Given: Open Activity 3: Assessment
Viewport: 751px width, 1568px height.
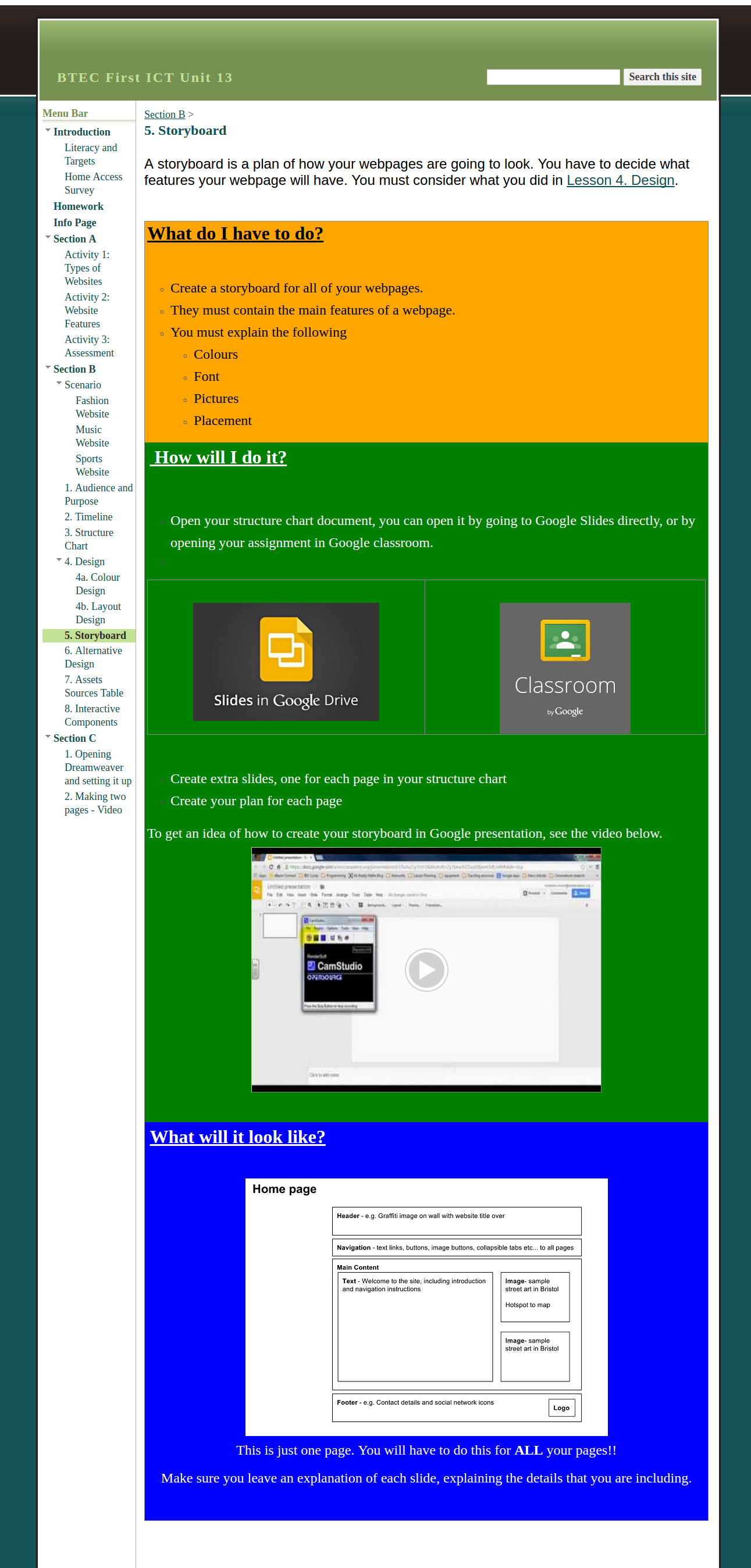Looking at the screenshot, I should coord(89,347).
